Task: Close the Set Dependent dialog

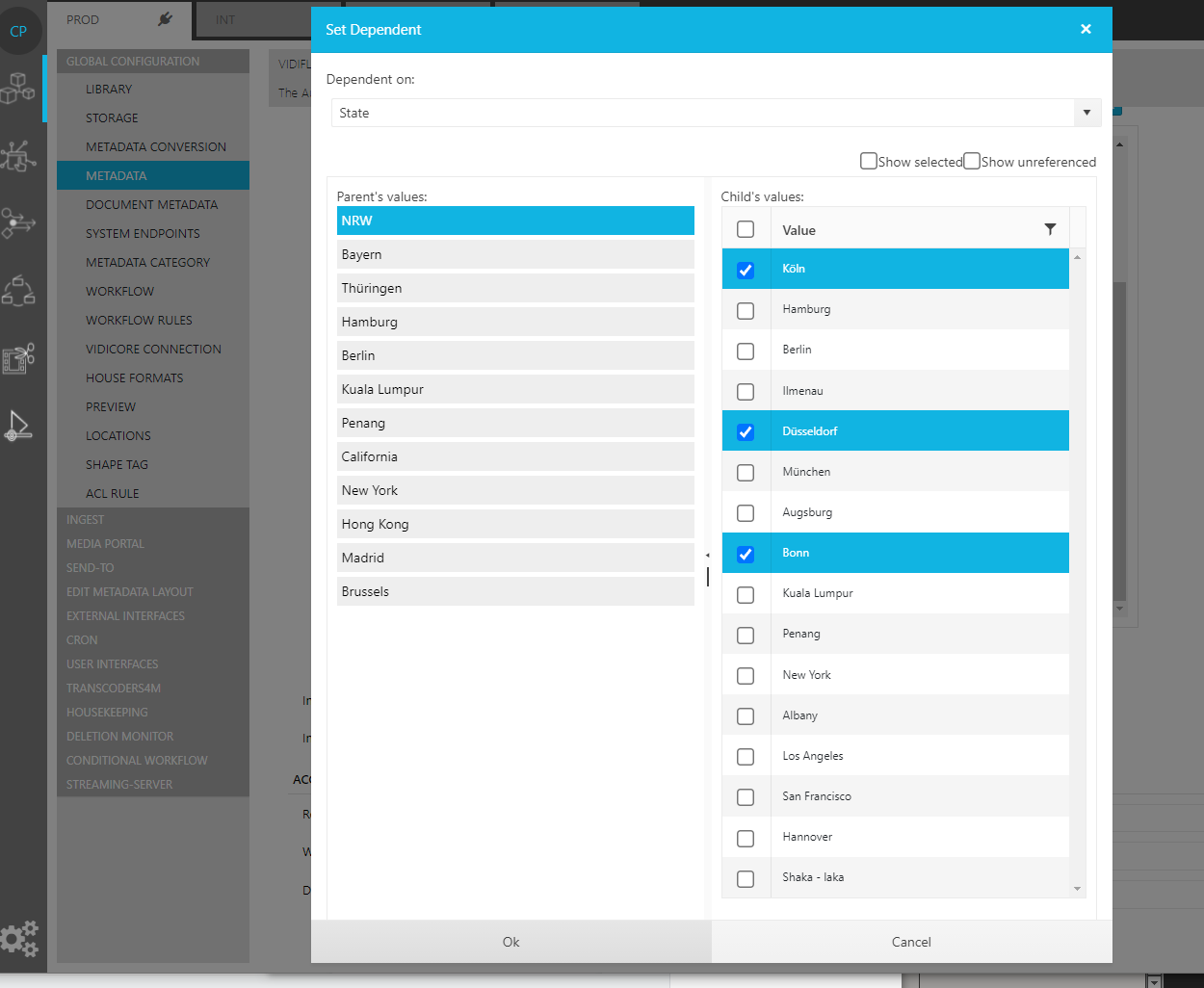Action: click(x=1086, y=29)
